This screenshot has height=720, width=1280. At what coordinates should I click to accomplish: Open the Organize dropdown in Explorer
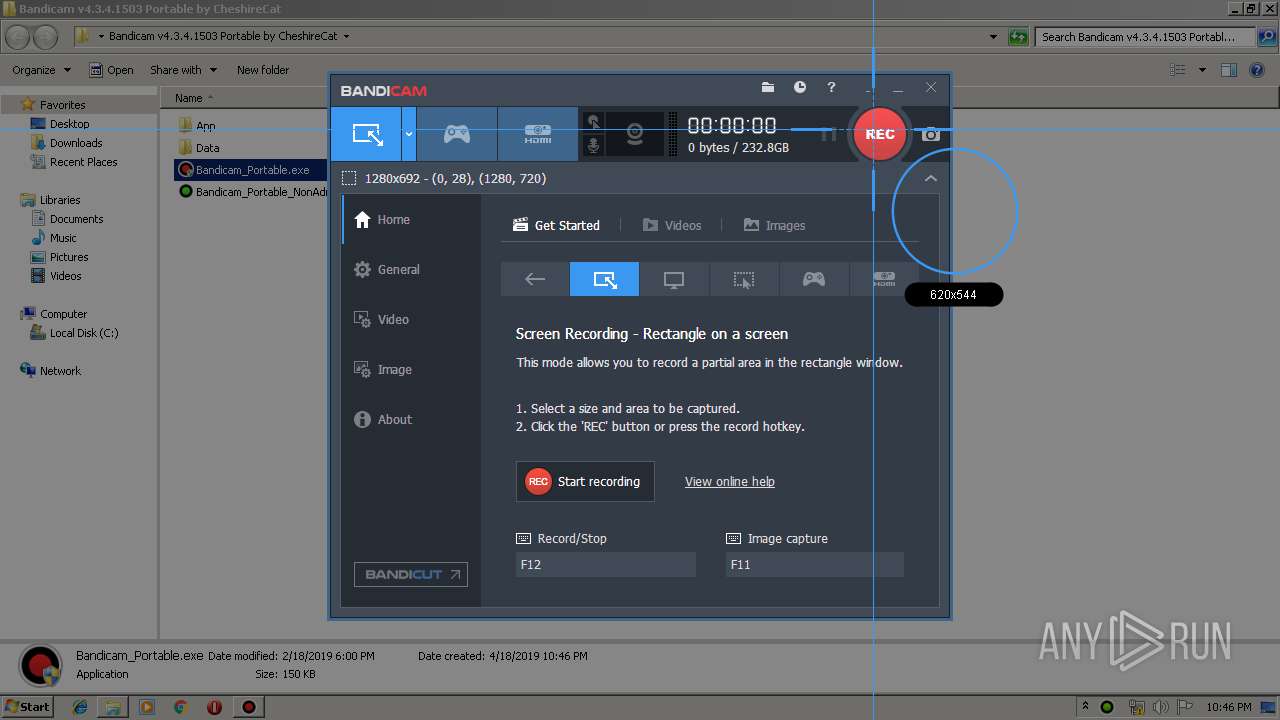42,70
